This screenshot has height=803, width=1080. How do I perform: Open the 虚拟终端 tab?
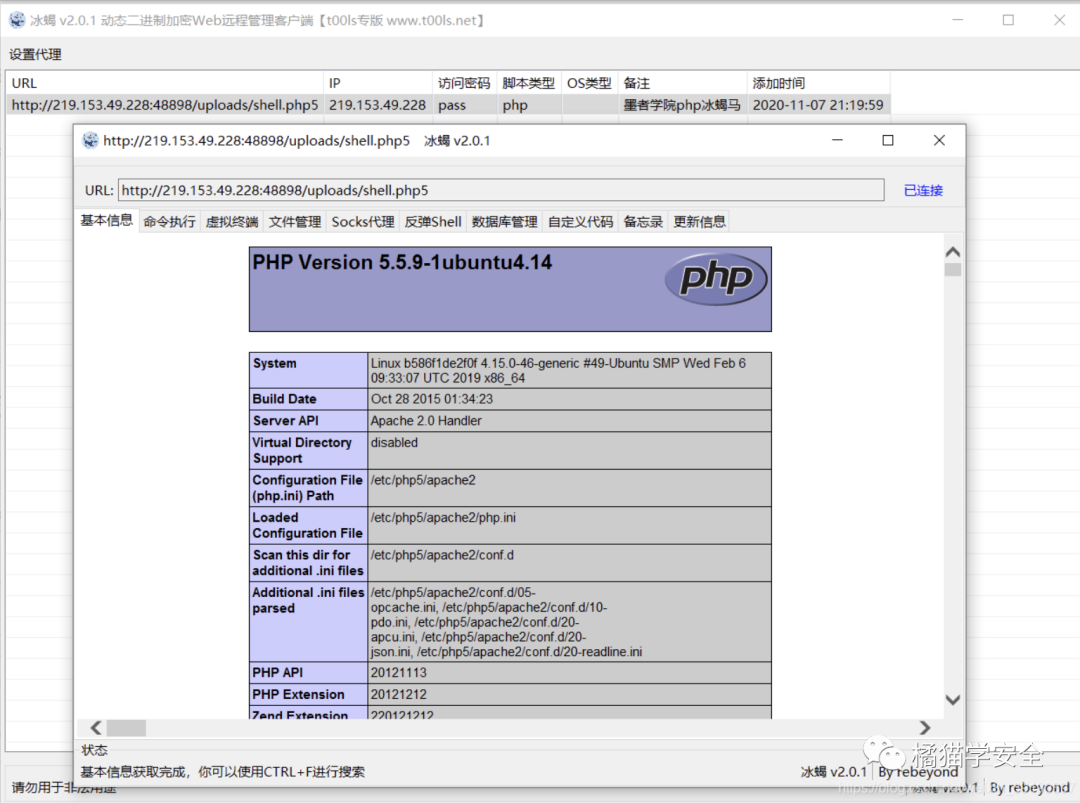(x=232, y=222)
